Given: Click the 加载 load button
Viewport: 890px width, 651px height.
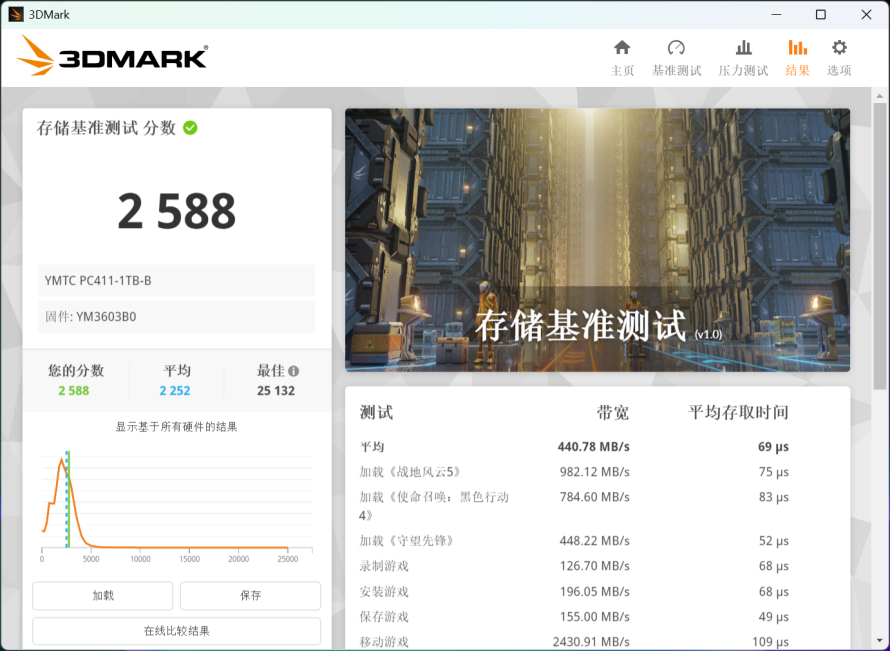Looking at the screenshot, I should click(103, 595).
